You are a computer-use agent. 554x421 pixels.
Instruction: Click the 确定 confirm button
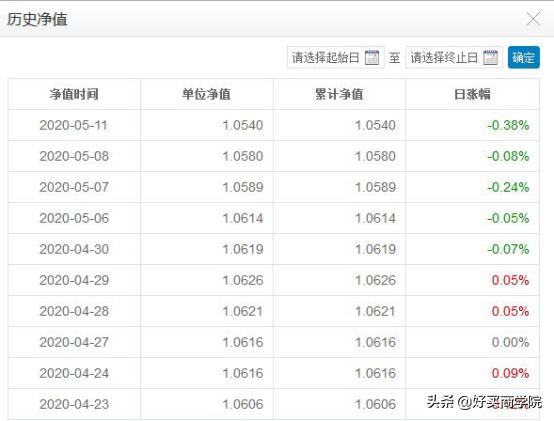coord(524,57)
